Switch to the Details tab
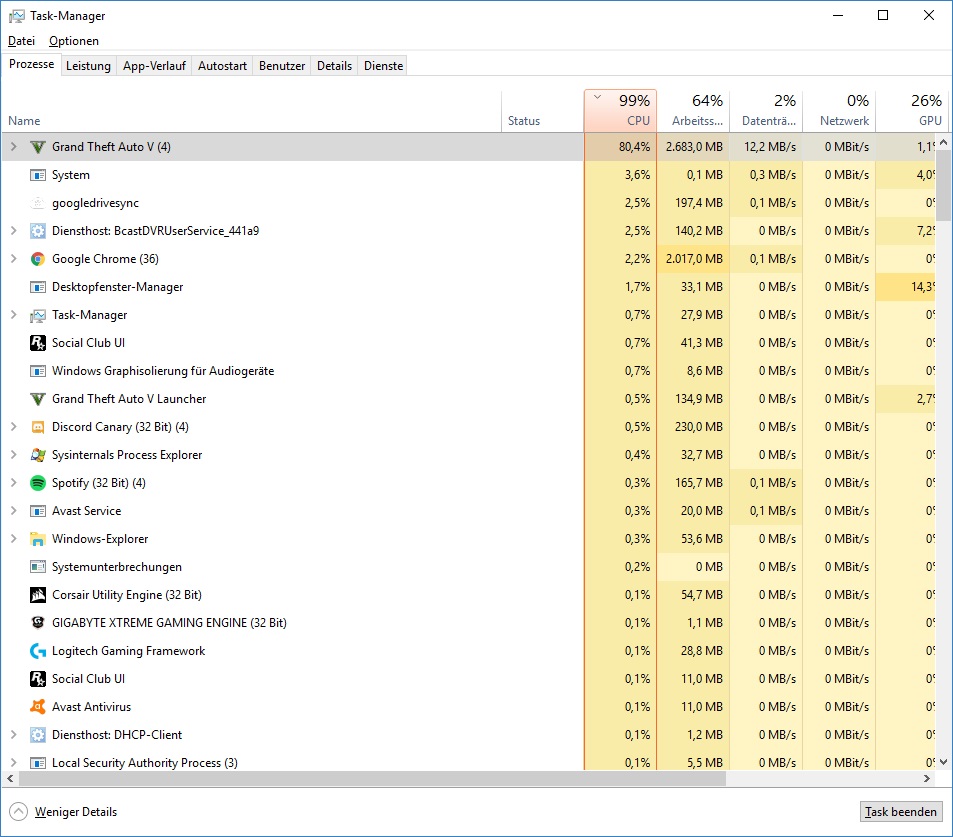This screenshot has height=837, width=953. [334, 66]
